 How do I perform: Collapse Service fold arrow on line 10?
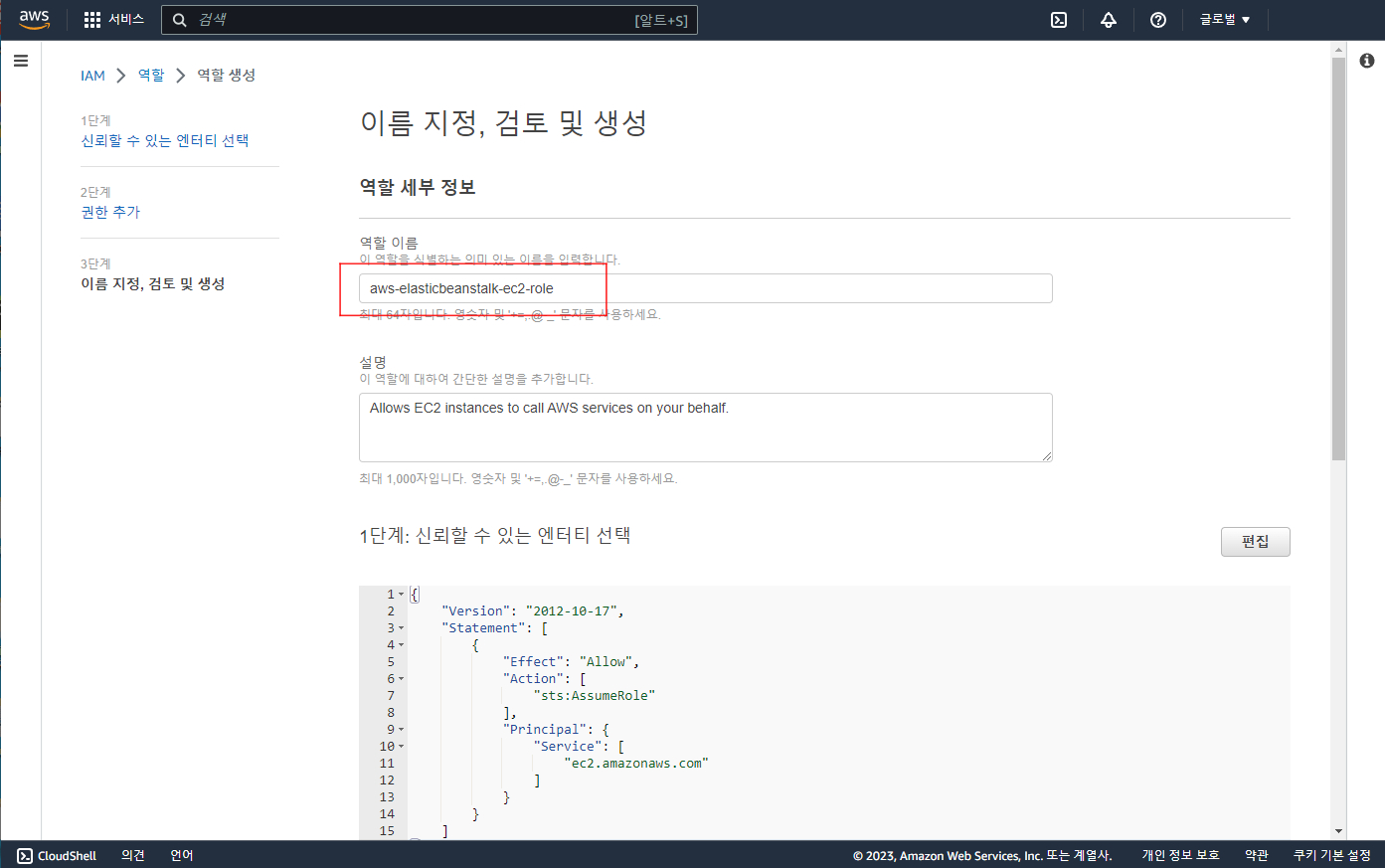pyautogui.click(x=402, y=747)
